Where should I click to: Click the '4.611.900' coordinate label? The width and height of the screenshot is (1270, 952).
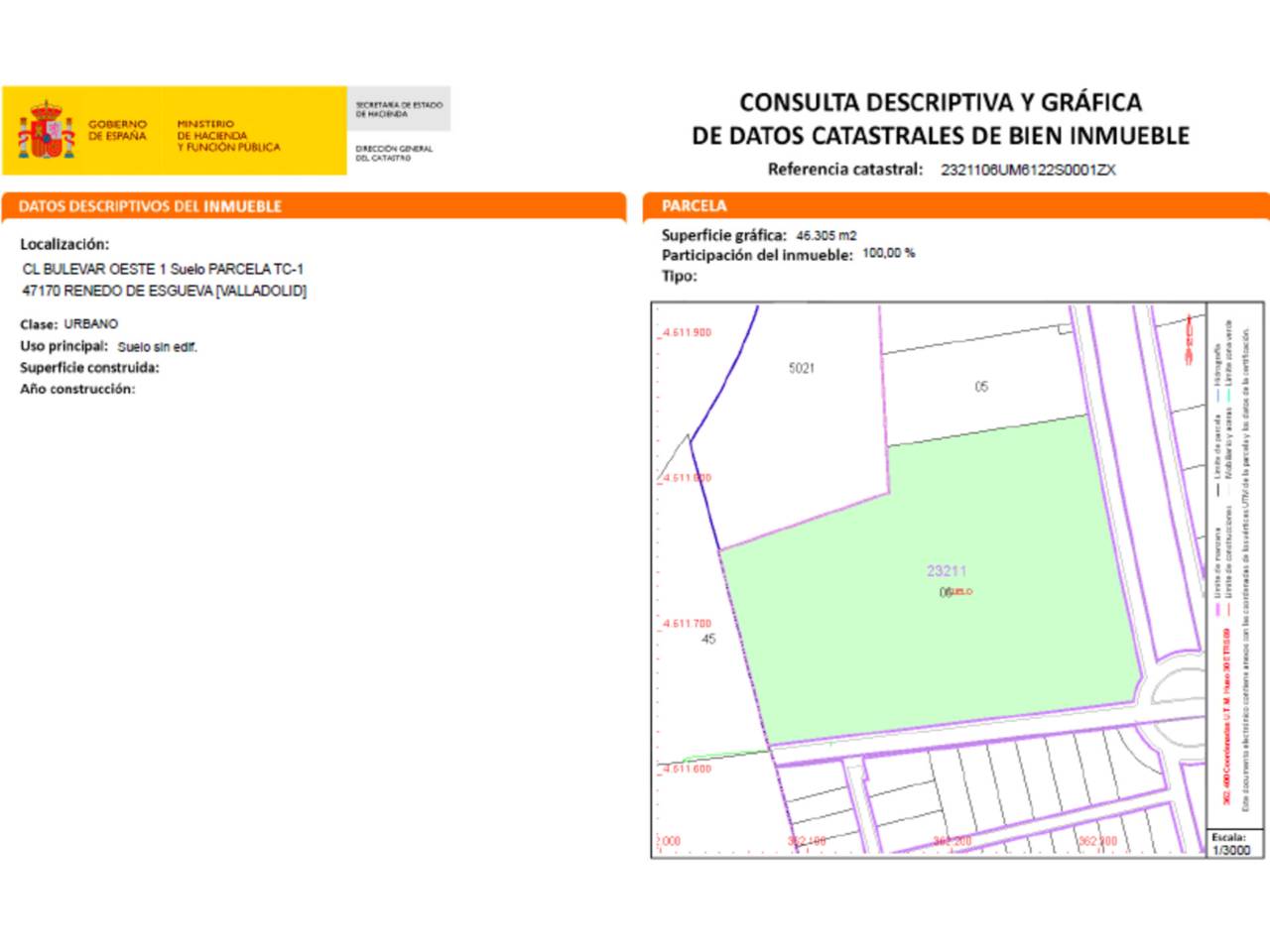[687, 332]
